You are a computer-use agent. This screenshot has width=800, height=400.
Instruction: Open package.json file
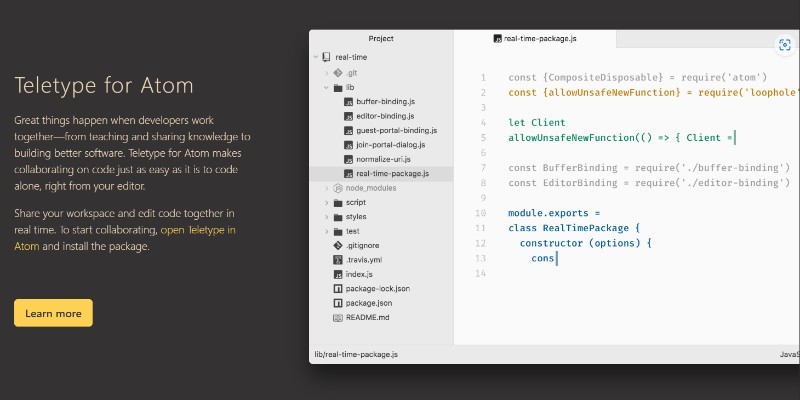pyautogui.click(x=369, y=303)
